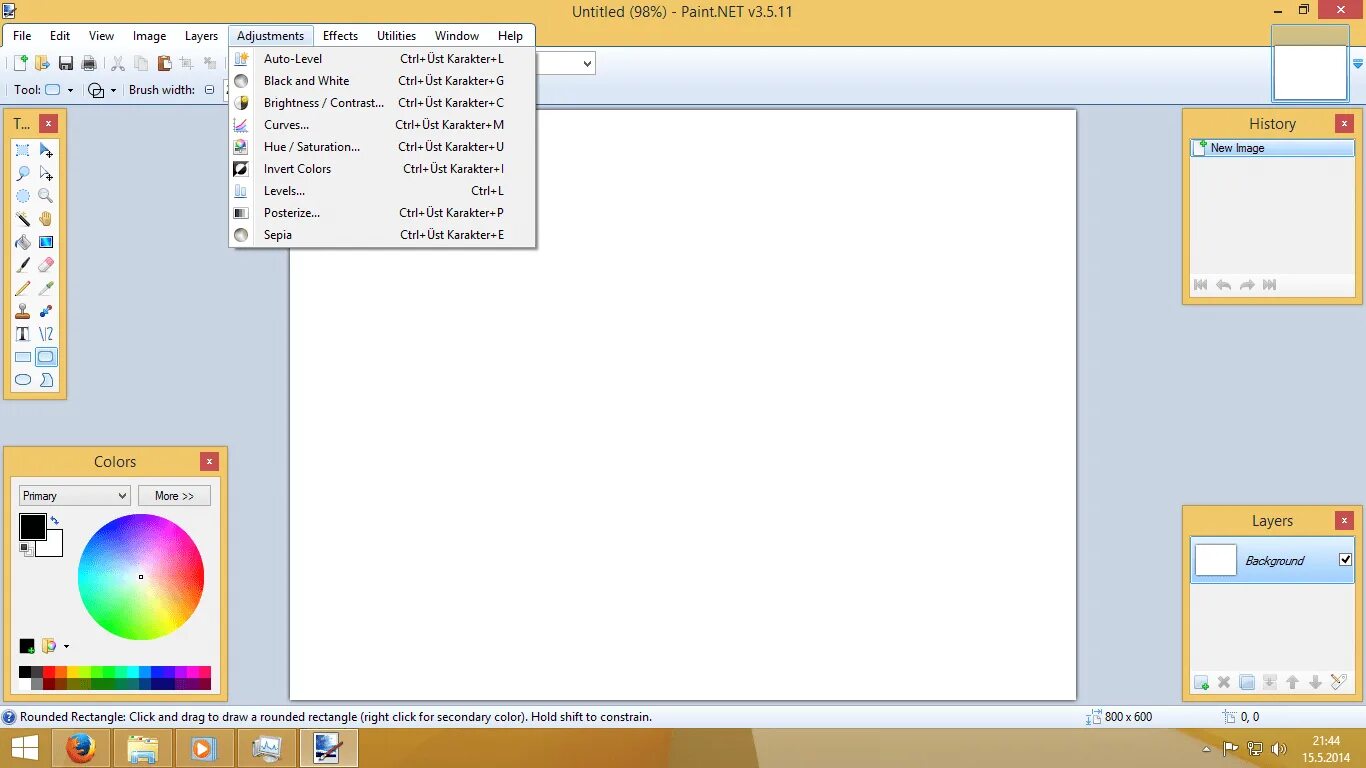This screenshot has height=768, width=1366.
Task: Click swap primary and secondary colors arrow
Action: (x=54, y=521)
